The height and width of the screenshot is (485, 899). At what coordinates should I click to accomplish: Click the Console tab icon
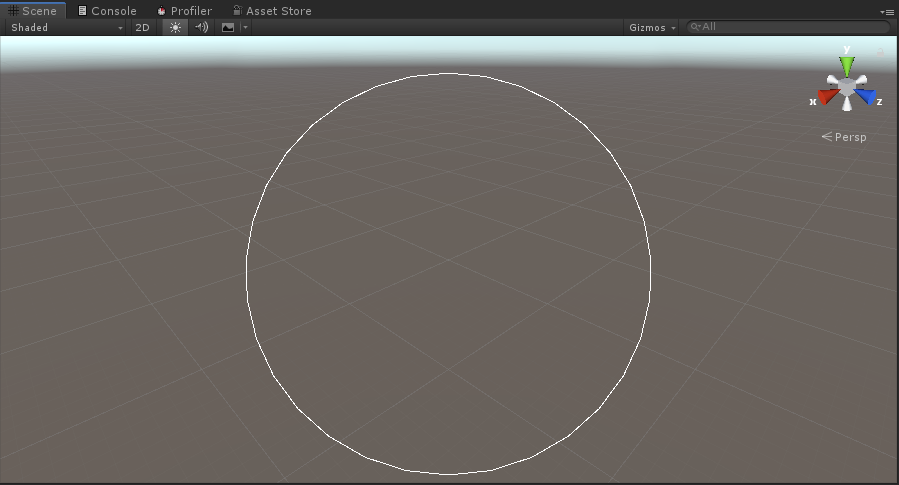tap(82, 10)
